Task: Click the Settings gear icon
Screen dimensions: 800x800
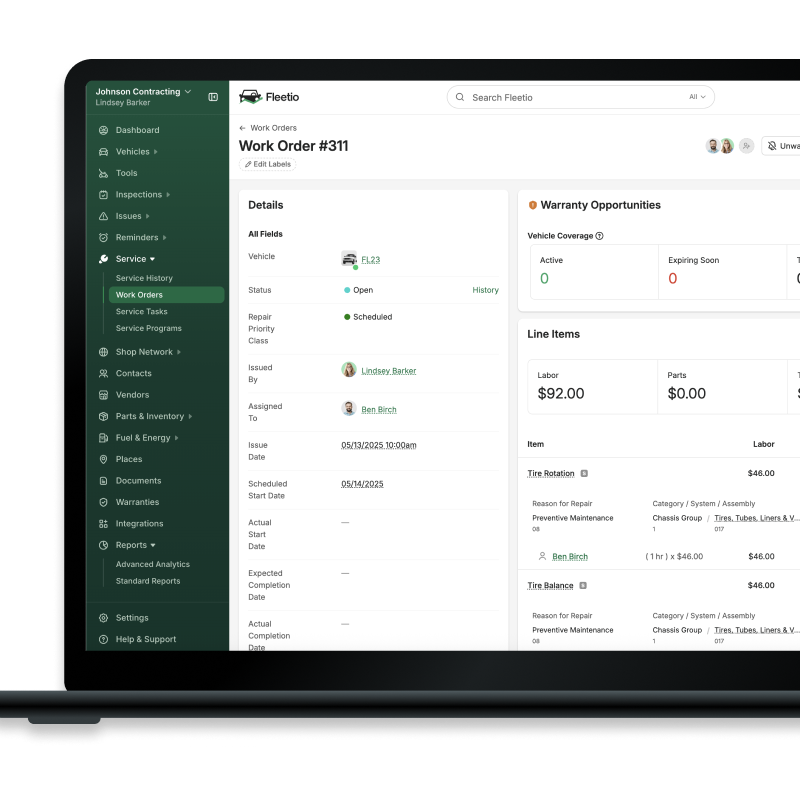Action: (x=104, y=618)
